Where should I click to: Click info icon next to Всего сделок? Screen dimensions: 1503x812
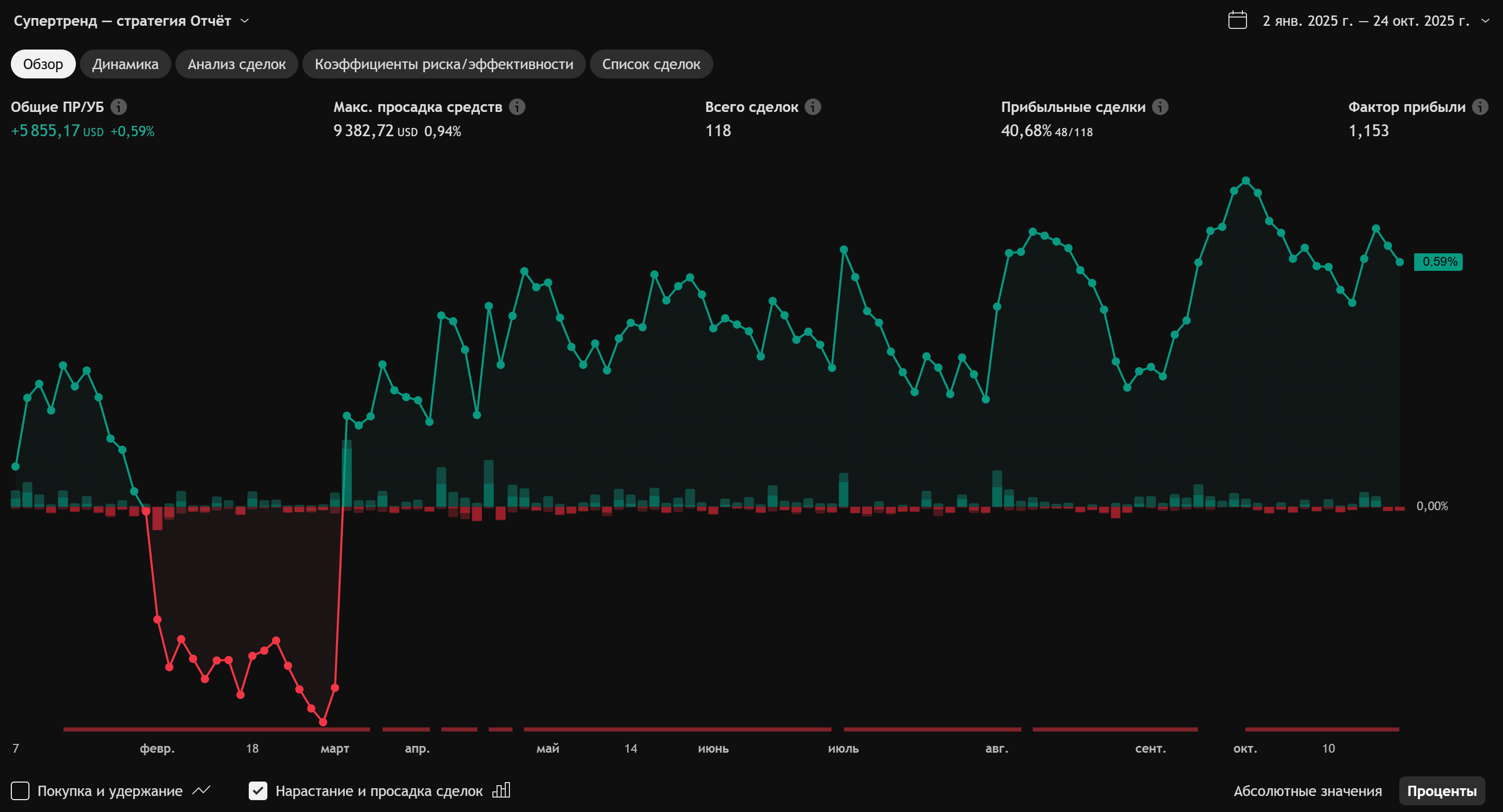[x=813, y=107]
